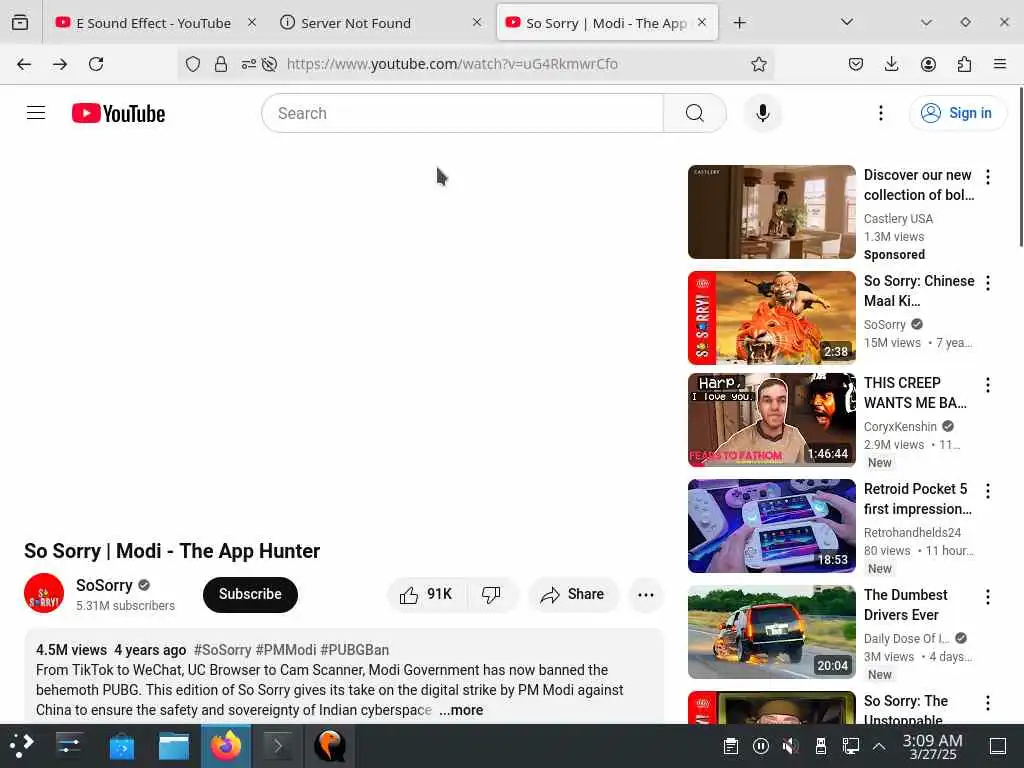Expand description with ...more
1024x768 pixels.
pos(461,710)
